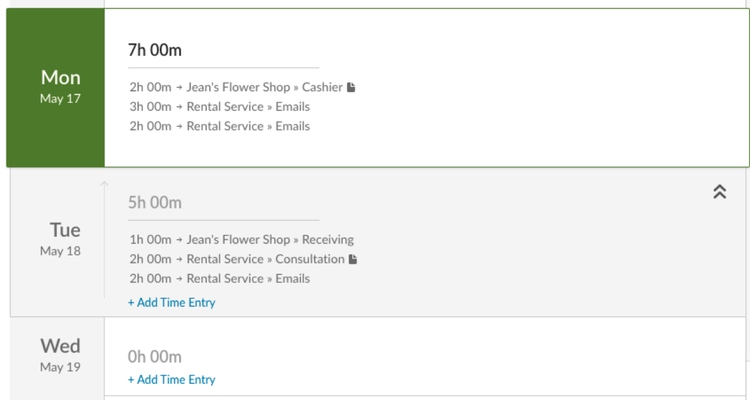Click Tuesday's 5h 00m total
This screenshot has width=750, height=400.
(155, 203)
